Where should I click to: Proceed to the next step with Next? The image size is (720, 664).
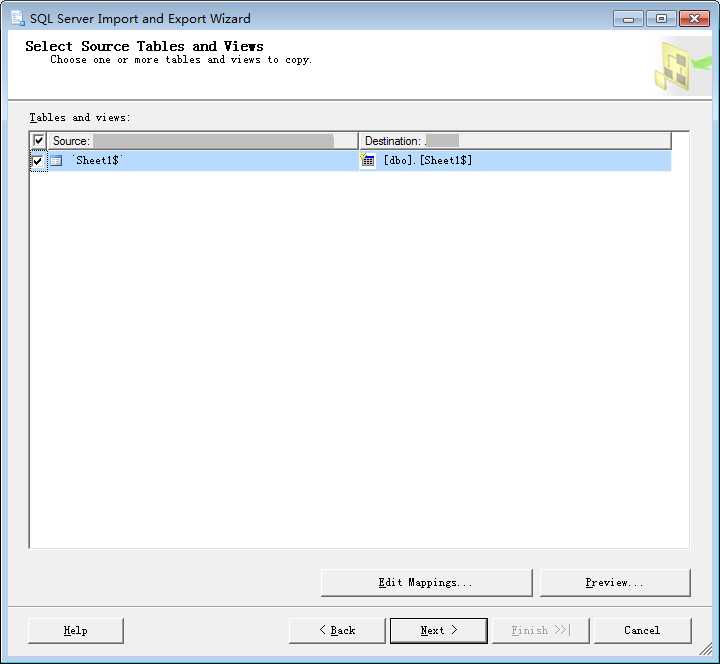click(x=439, y=630)
